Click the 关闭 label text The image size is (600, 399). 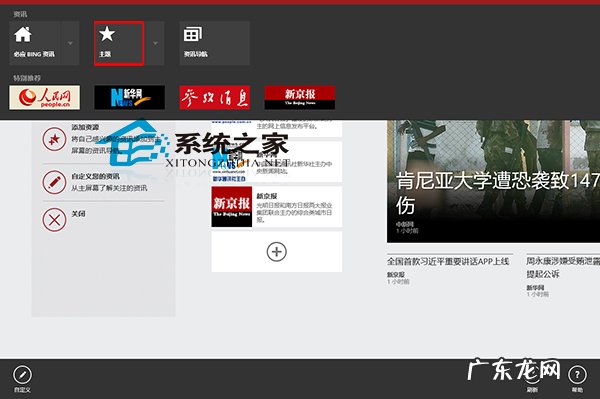click(x=78, y=213)
